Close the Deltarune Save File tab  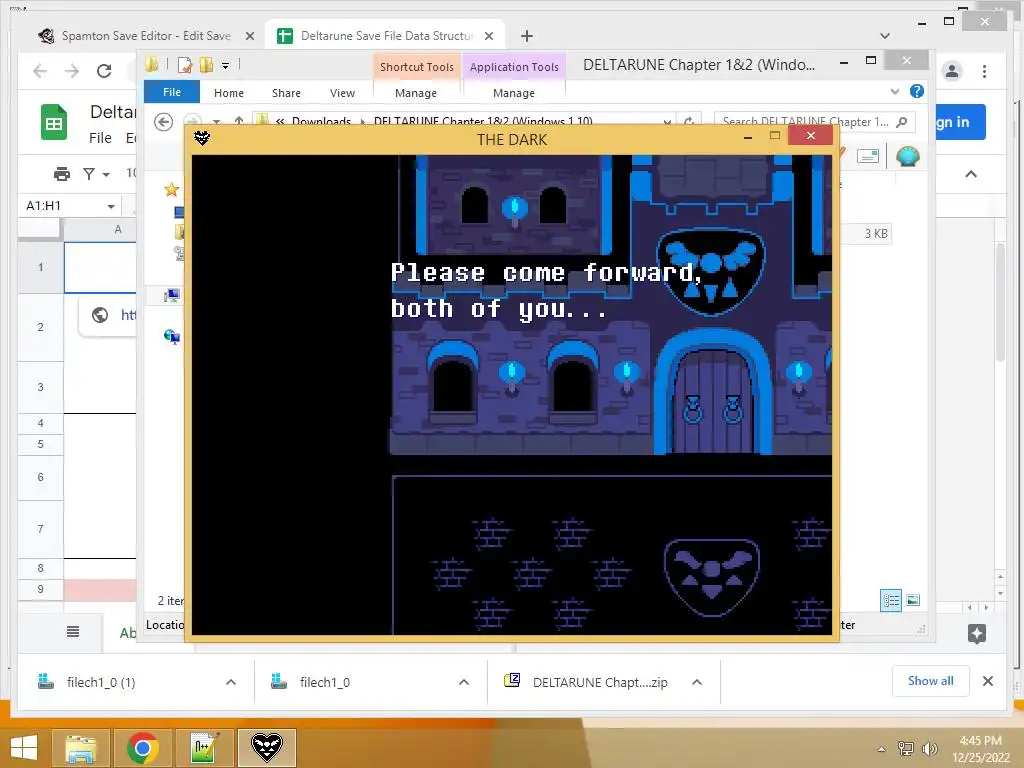tap(489, 37)
